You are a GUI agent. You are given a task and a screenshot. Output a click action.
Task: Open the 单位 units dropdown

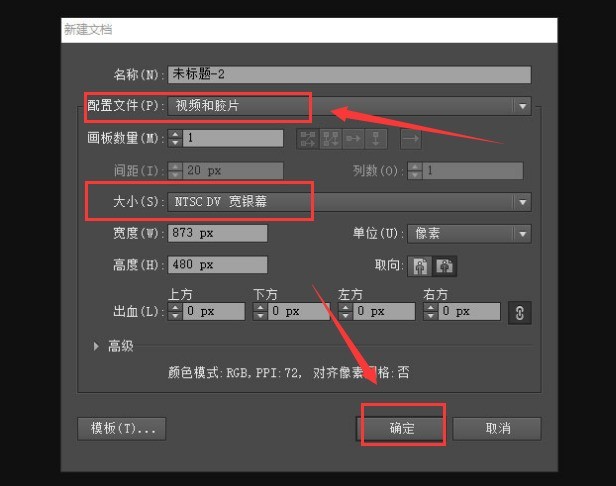(x=469, y=234)
